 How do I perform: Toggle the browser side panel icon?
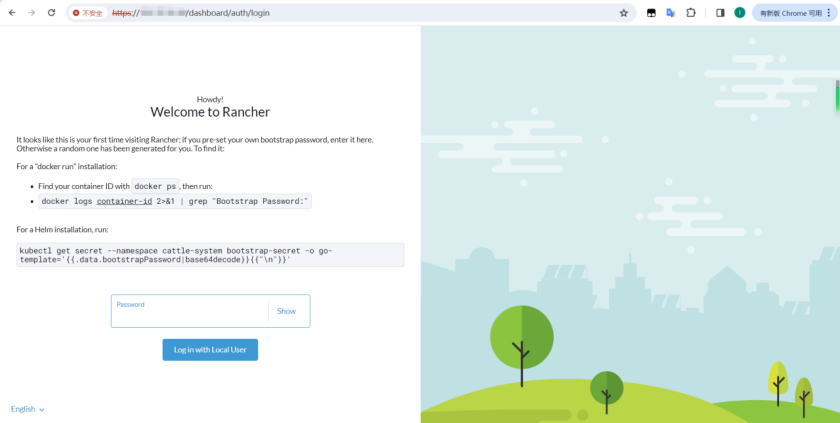pyautogui.click(x=720, y=13)
